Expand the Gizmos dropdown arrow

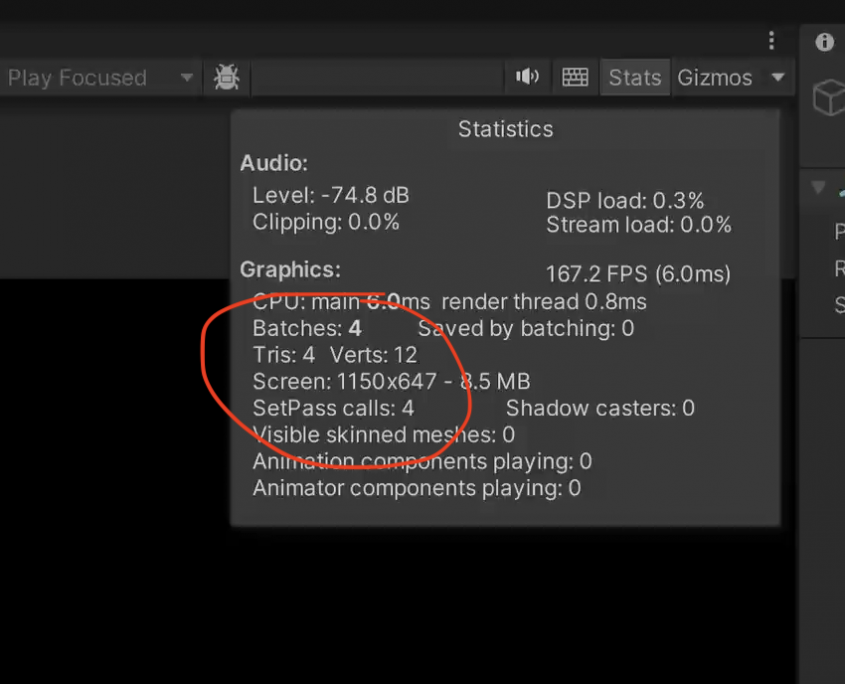pos(778,78)
